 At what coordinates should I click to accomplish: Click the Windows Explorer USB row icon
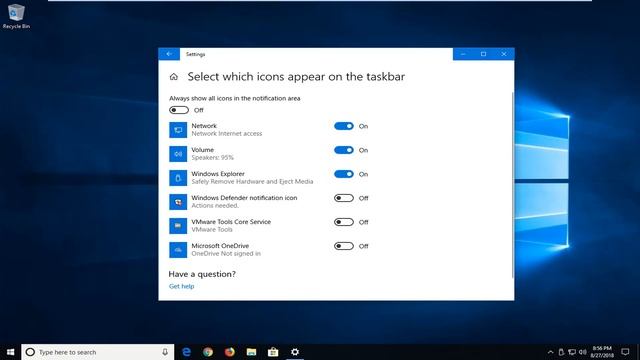pyautogui.click(x=178, y=178)
